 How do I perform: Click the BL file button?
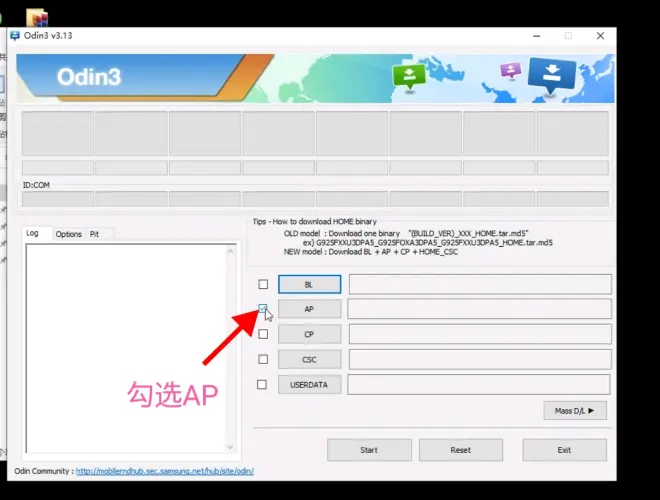(309, 285)
